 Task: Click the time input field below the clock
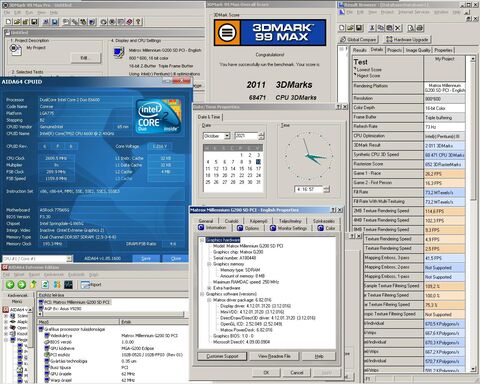[309, 189]
